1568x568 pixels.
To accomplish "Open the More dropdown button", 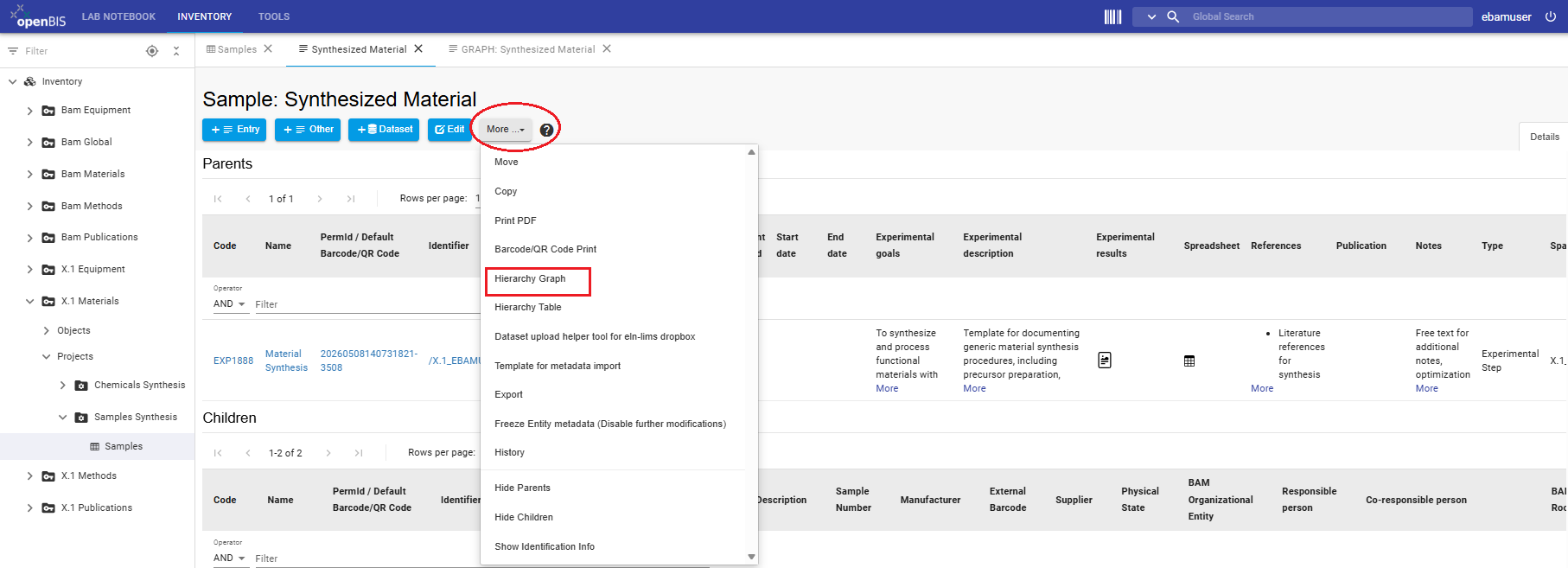I will point(506,130).
